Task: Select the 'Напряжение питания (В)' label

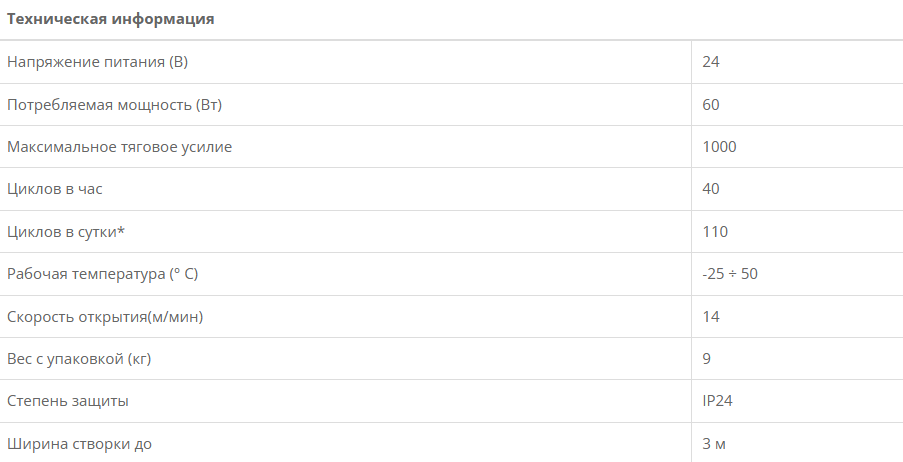Action: [x=98, y=62]
